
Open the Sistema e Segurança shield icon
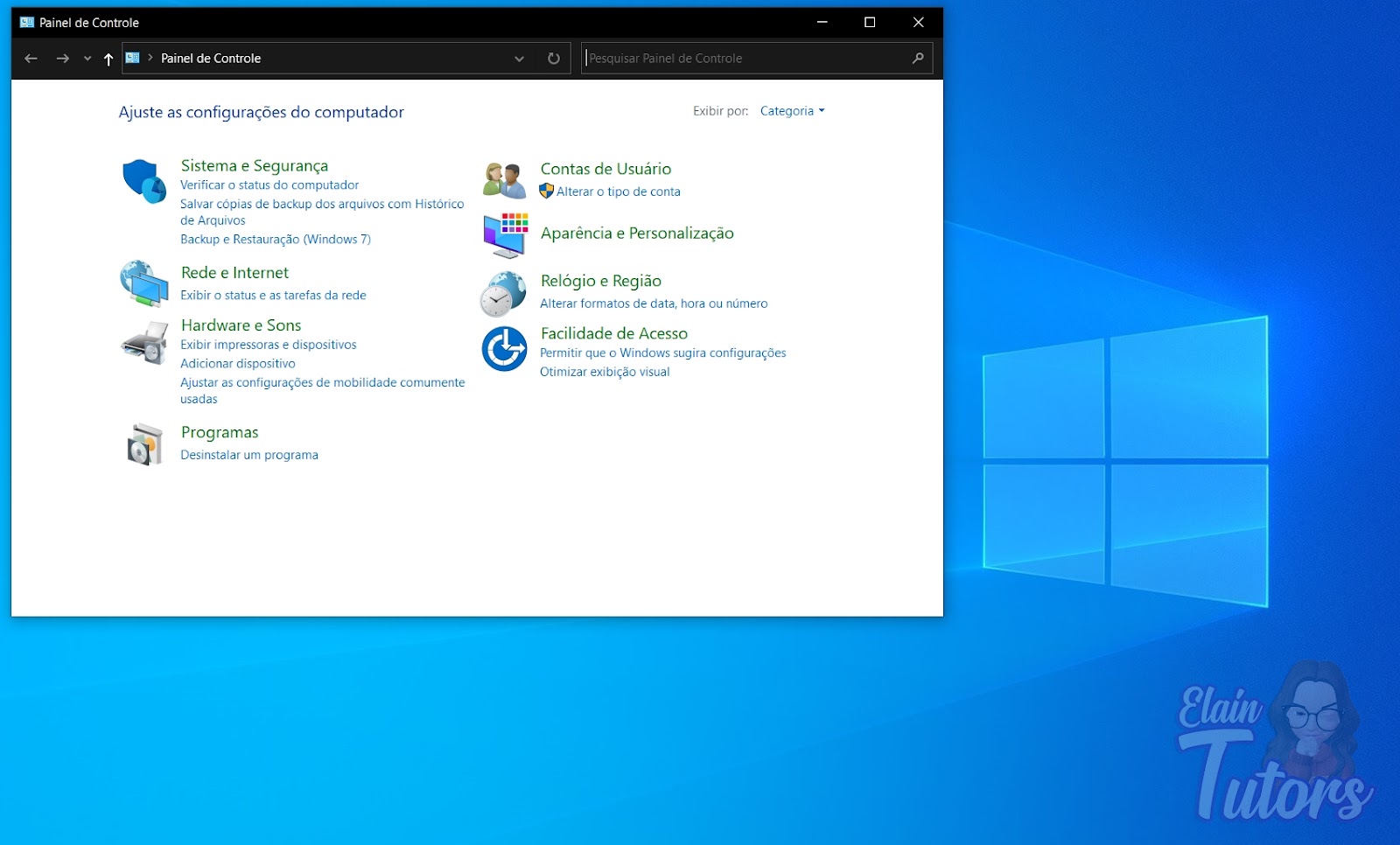click(x=144, y=181)
